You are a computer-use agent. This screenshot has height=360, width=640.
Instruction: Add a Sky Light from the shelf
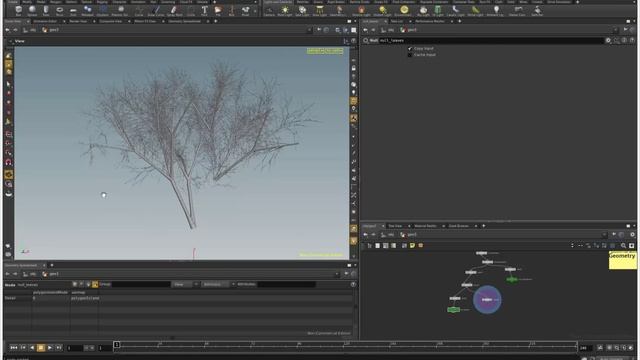point(423,11)
